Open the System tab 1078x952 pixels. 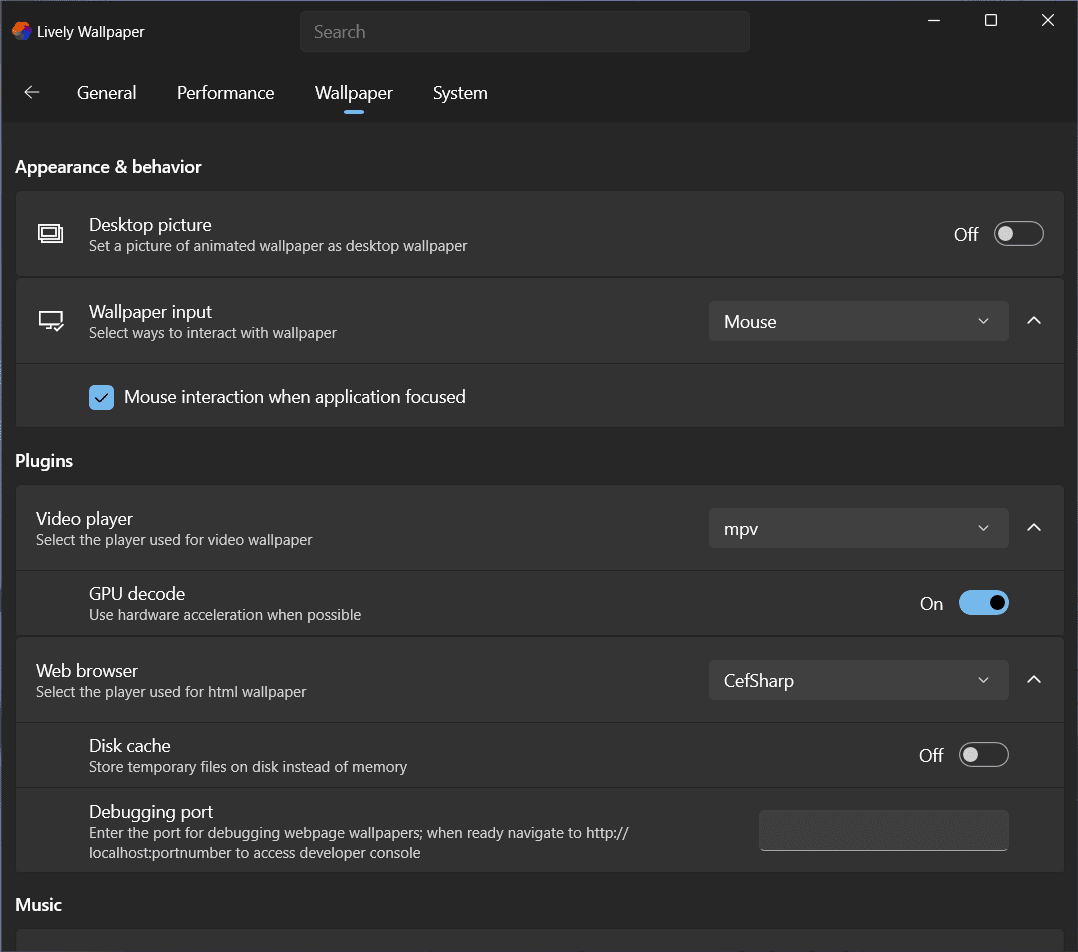pyautogui.click(x=460, y=93)
